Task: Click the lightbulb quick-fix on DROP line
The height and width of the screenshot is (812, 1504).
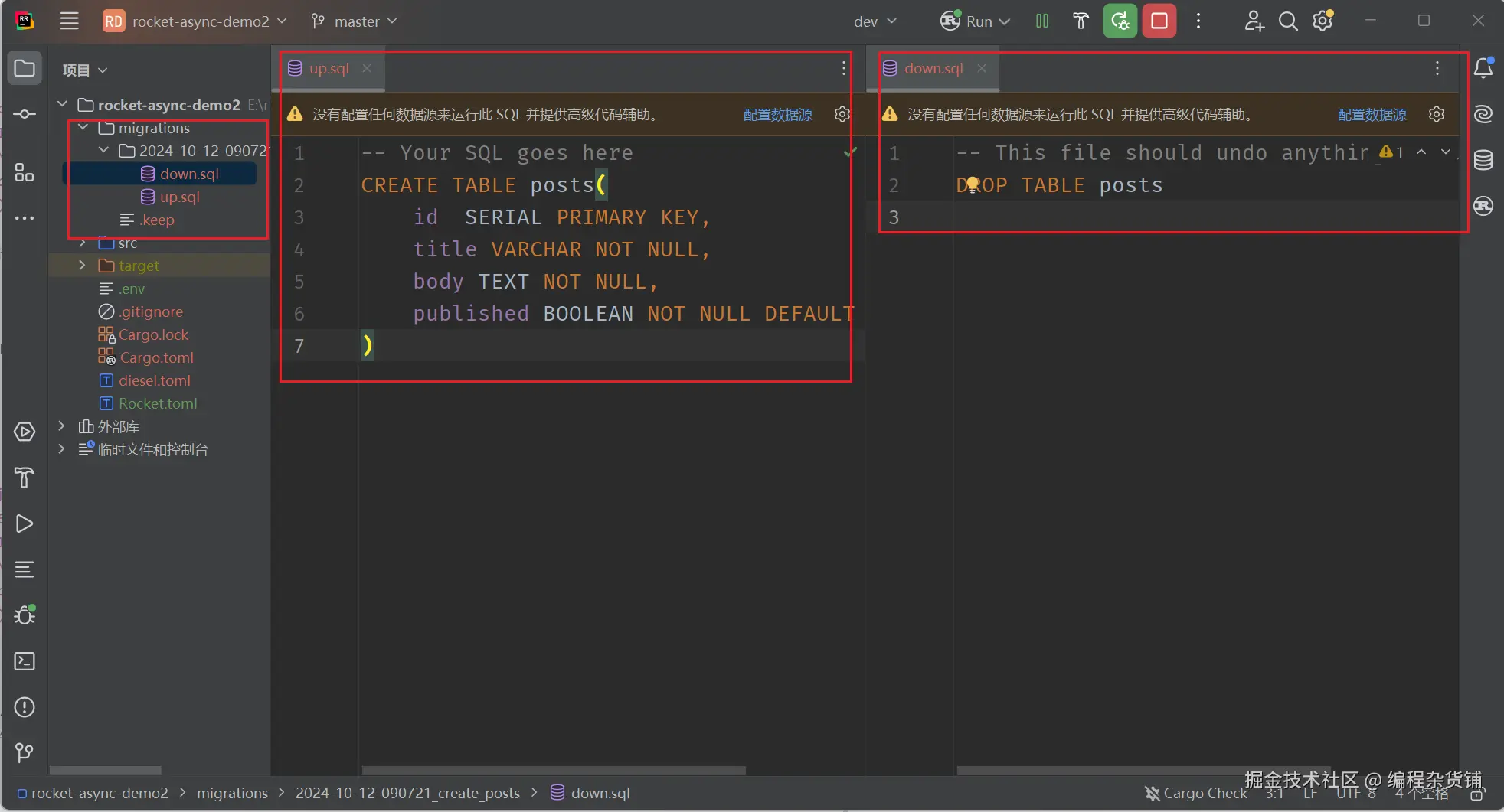Action: (x=972, y=184)
